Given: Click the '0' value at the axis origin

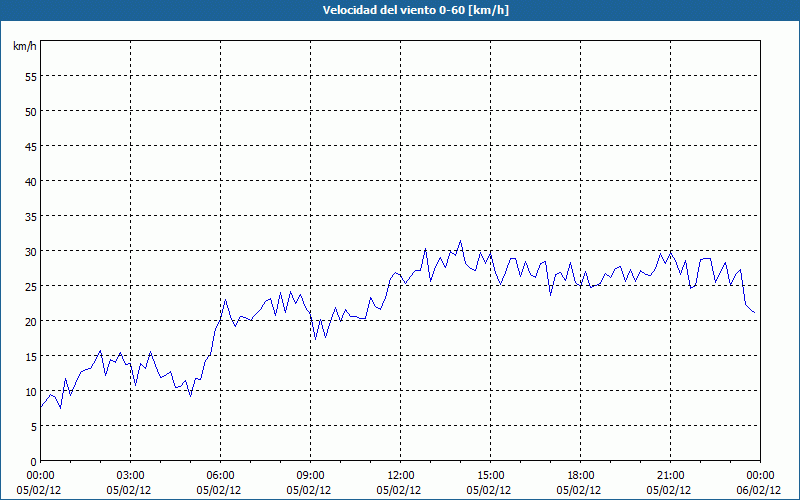Looking at the screenshot, I should (x=34, y=462).
